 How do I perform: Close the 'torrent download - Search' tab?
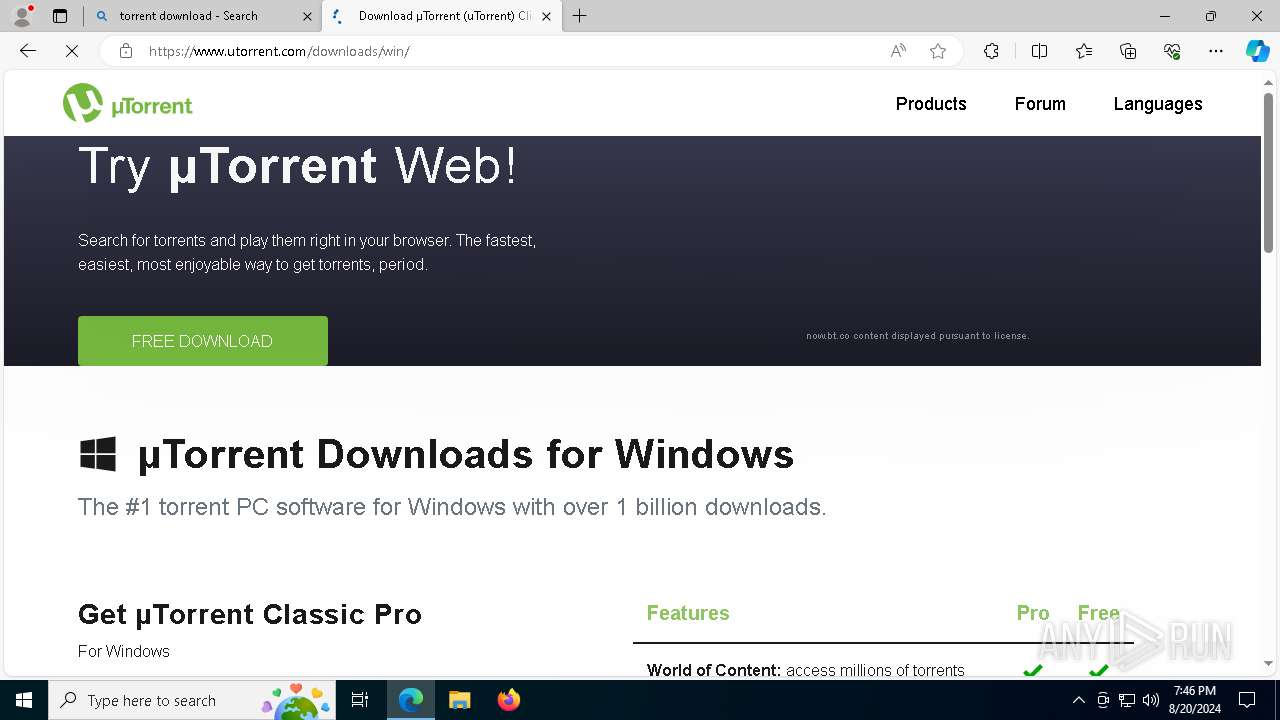coord(307,16)
